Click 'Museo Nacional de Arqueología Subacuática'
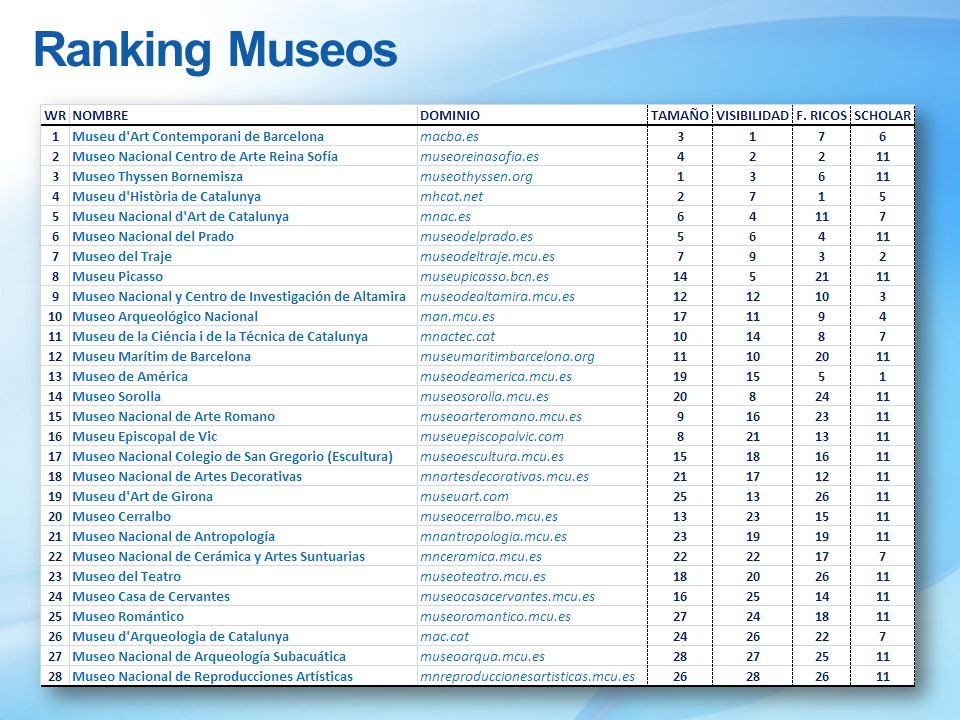This screenshot has height=720, width=960. tap(209, 657)
